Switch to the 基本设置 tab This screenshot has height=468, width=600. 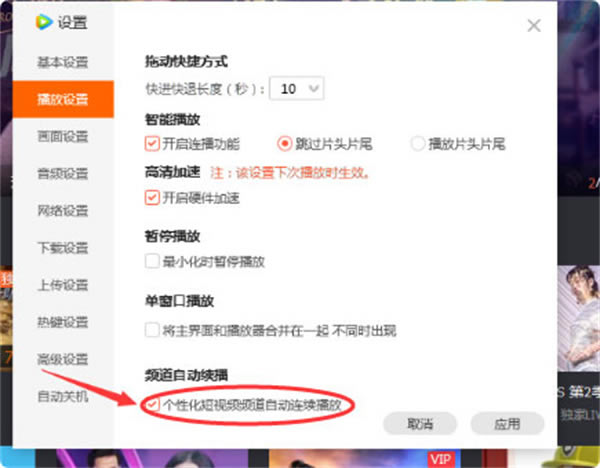[x=63, y=63]
